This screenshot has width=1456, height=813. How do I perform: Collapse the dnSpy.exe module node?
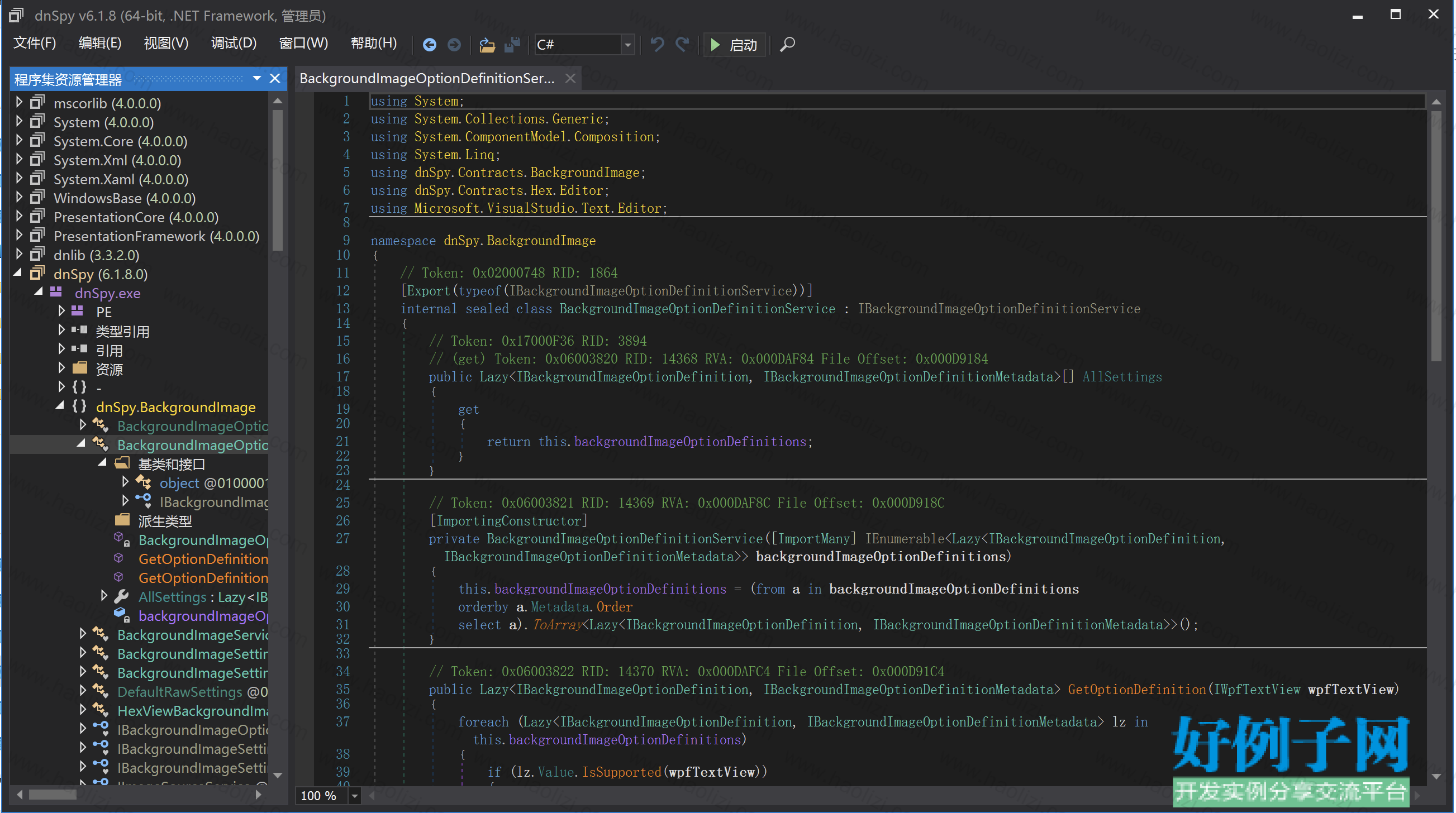point(39,292)
